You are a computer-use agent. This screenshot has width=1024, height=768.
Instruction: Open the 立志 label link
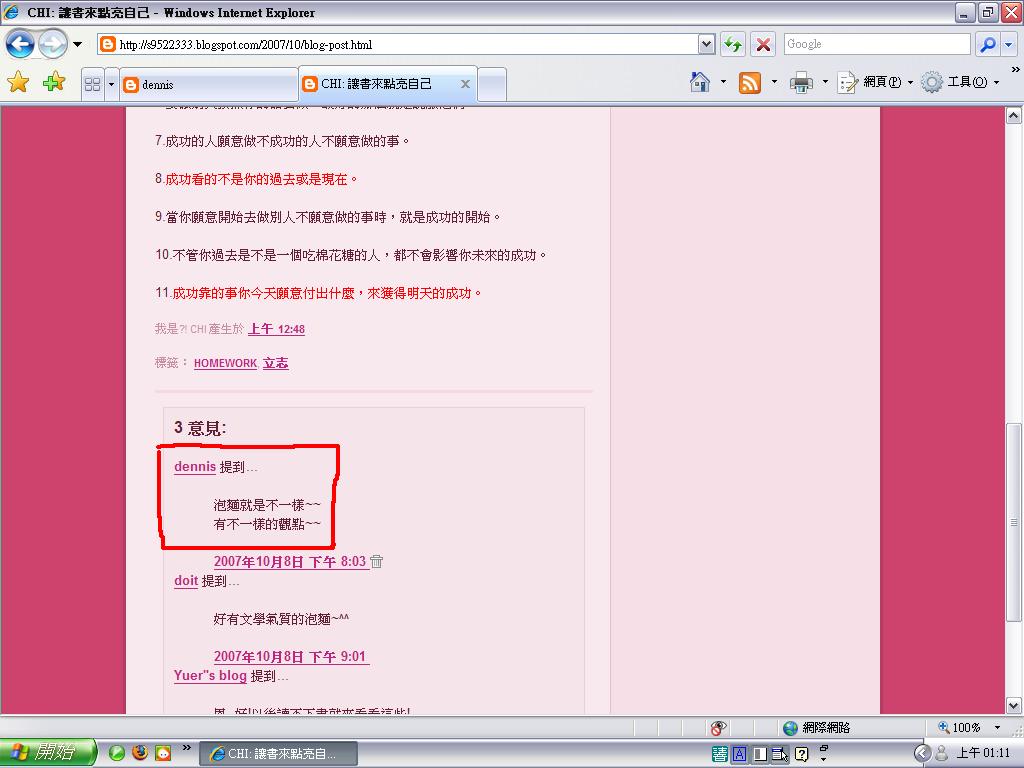[276, 363]
